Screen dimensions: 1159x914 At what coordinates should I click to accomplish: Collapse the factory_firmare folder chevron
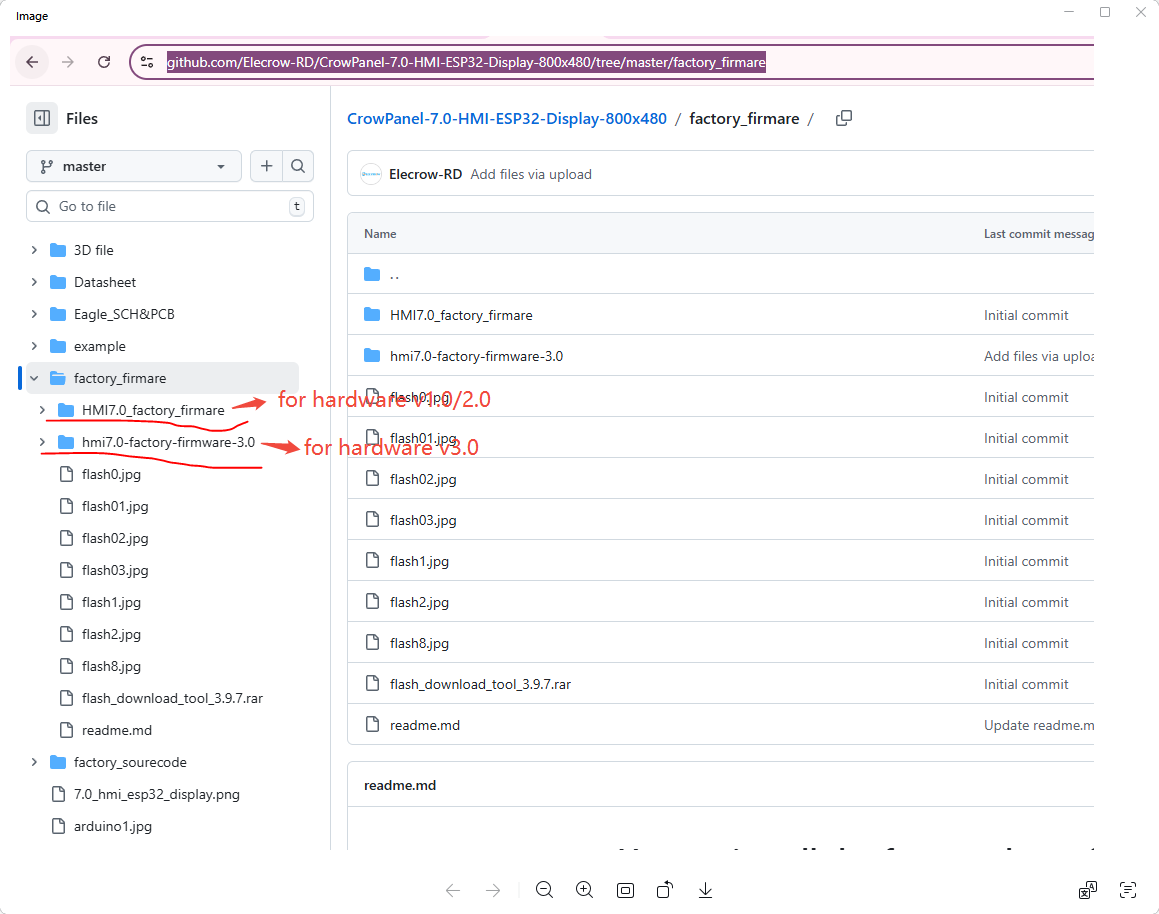[x=35, y=378]
